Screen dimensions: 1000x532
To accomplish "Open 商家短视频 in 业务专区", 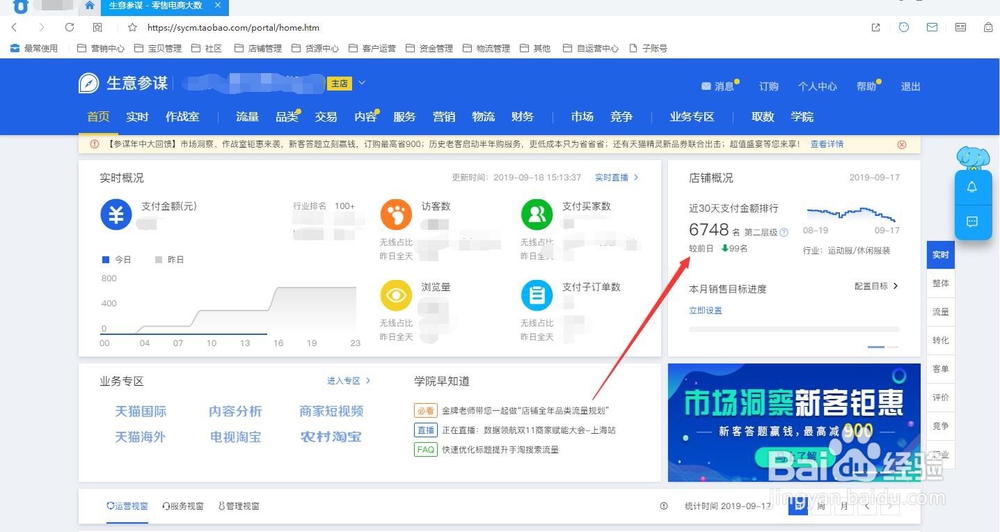I will tap(331, 411).
